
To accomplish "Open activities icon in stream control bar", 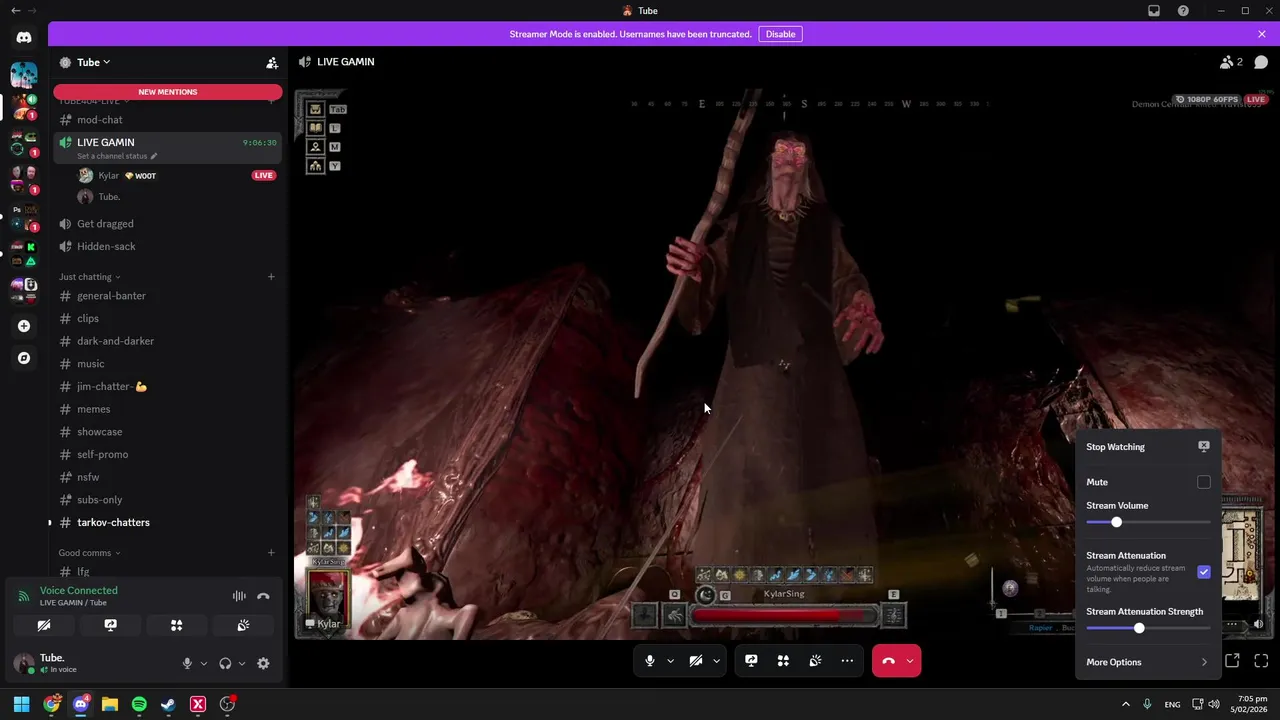I will point(783,661).
